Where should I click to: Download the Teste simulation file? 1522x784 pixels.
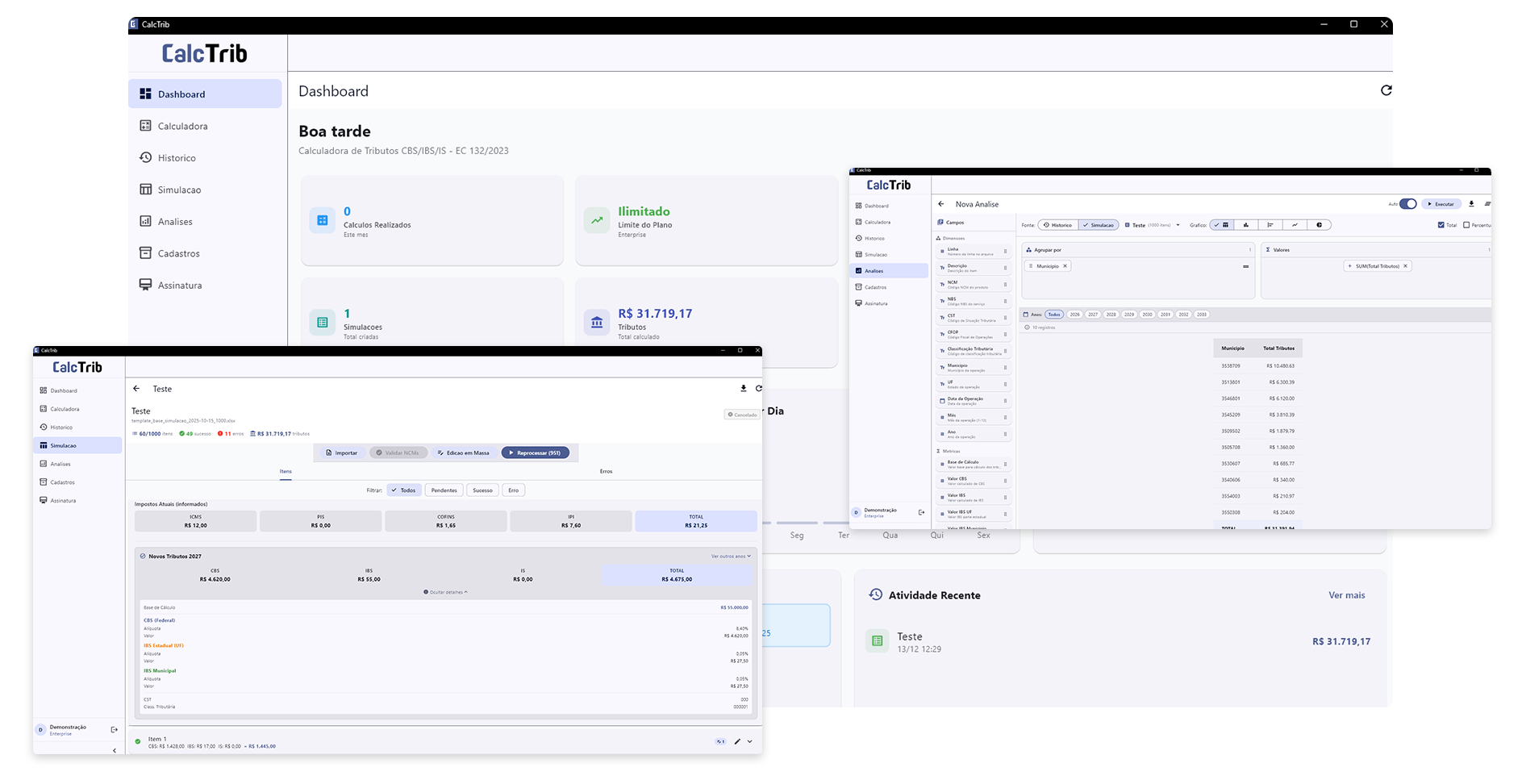pos(744,389)
